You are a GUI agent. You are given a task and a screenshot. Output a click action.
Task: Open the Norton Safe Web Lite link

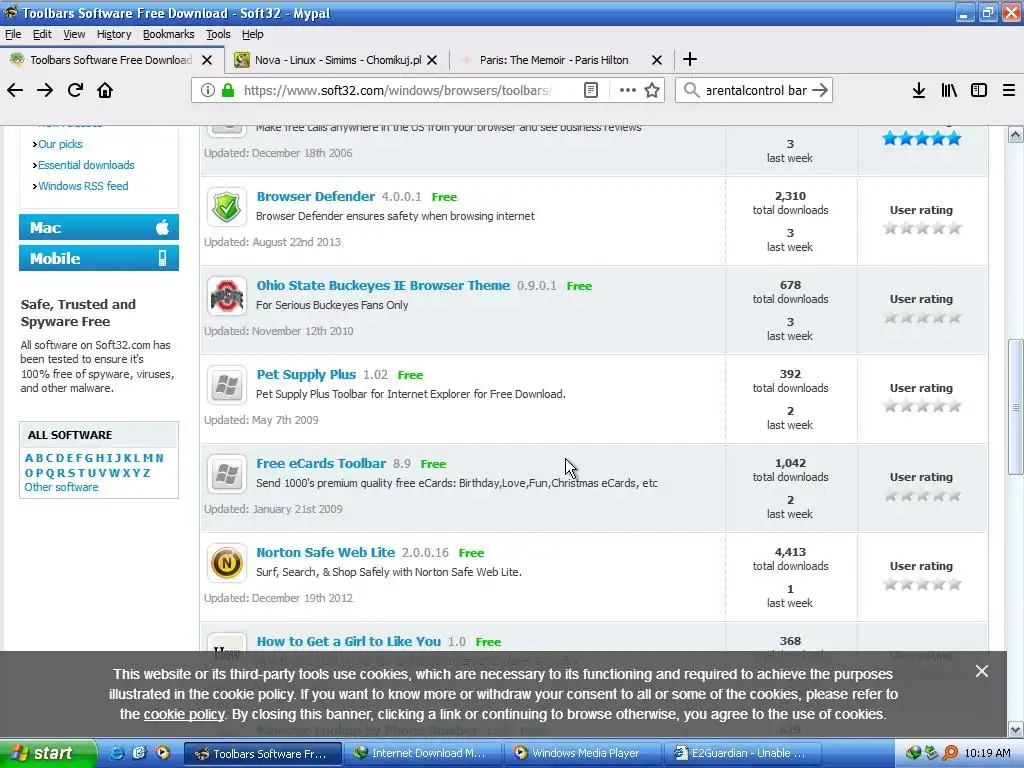tap(325, 552)
